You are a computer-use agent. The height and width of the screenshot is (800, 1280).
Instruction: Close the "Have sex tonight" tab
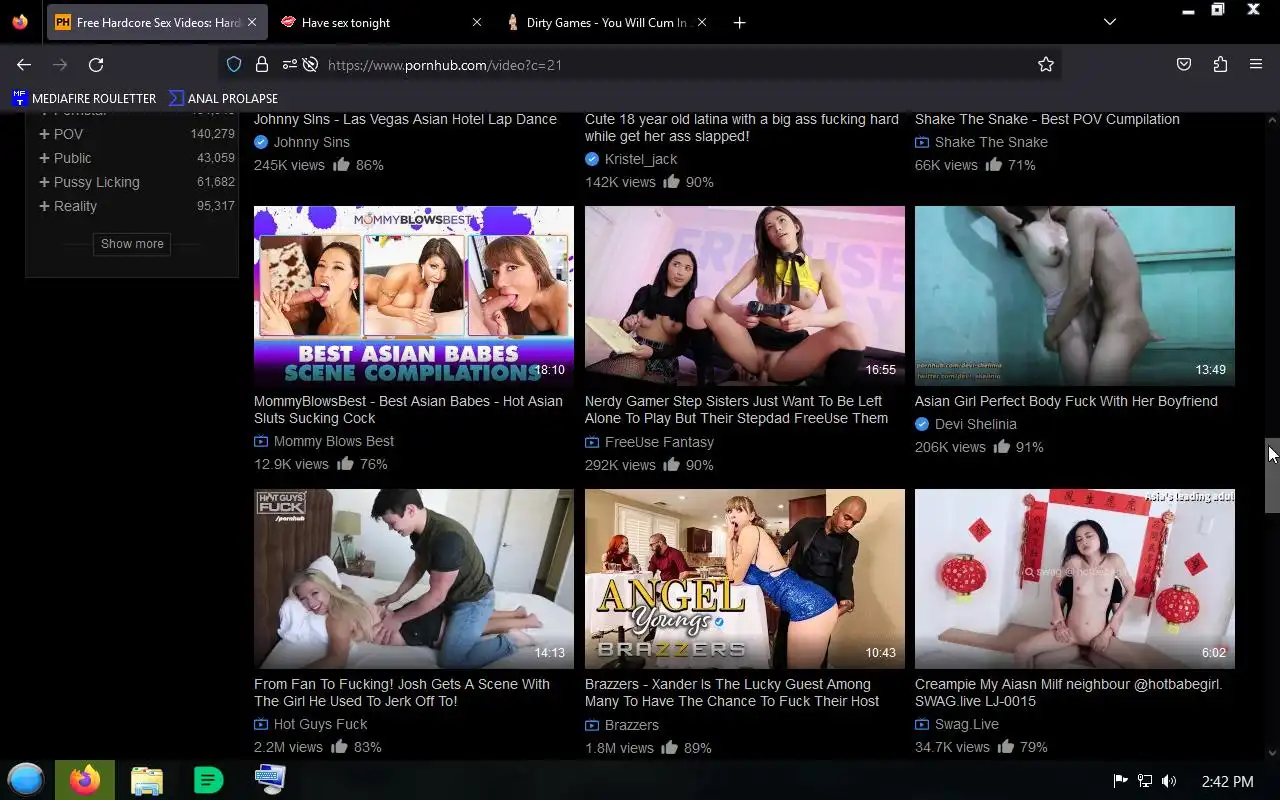pos(476,22)
